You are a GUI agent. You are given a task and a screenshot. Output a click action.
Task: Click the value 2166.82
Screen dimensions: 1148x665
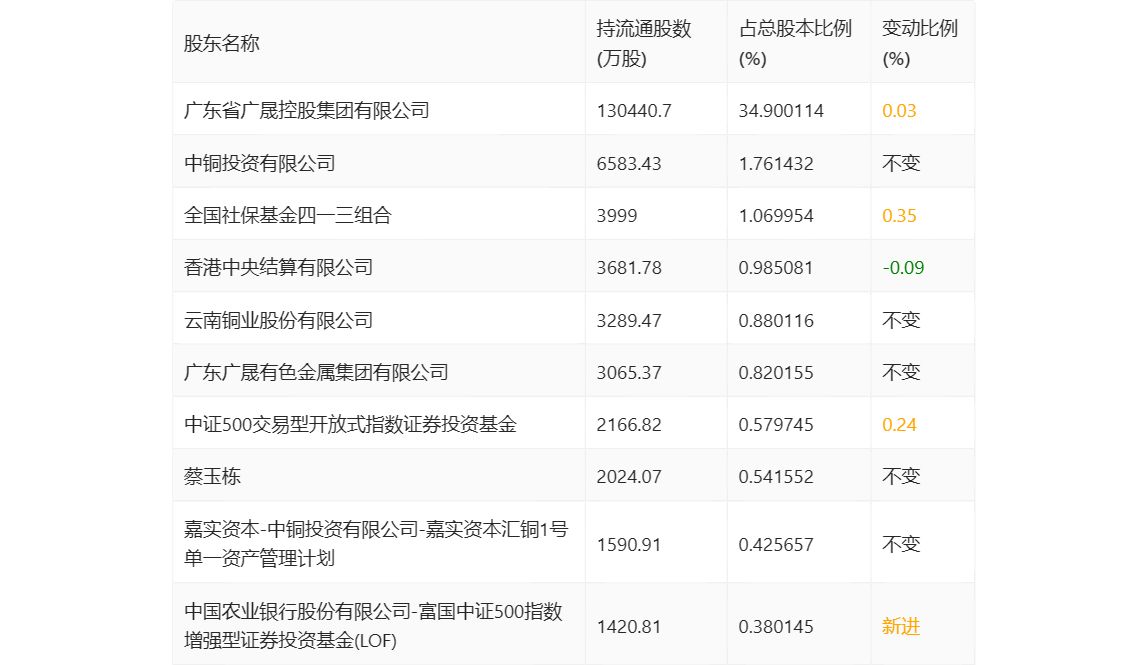[629, 424]
